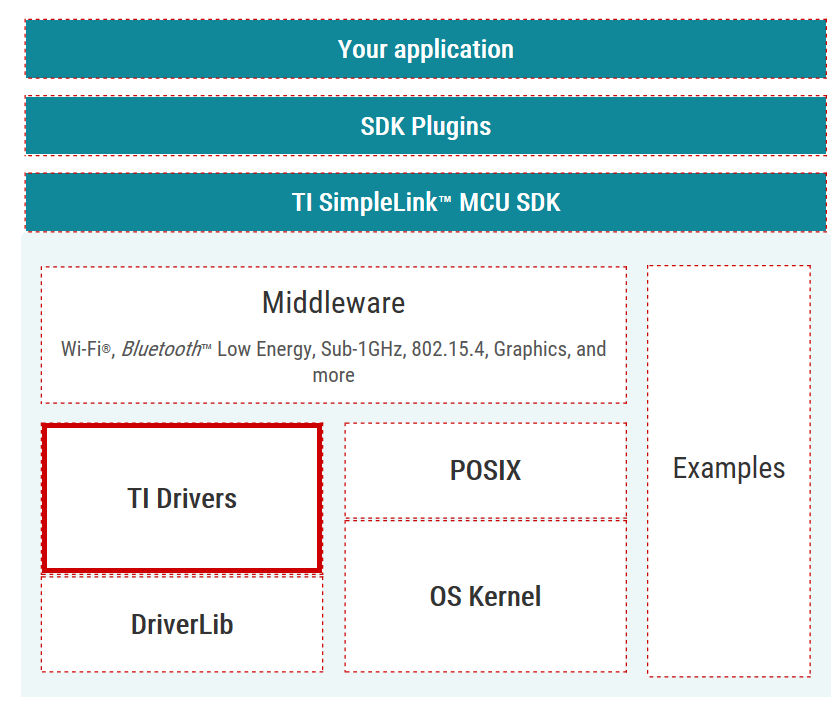Click the POSIX block

coord(485,470)
